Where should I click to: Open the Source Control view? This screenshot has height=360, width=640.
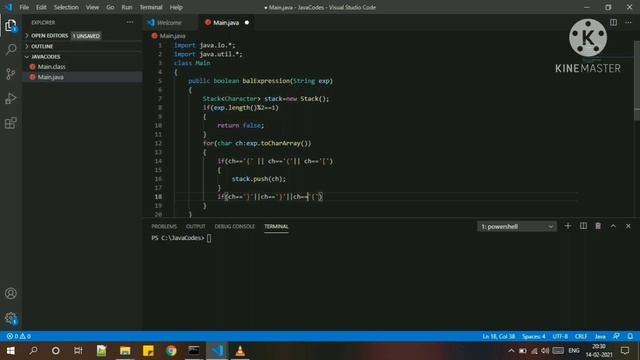[11, 74]
